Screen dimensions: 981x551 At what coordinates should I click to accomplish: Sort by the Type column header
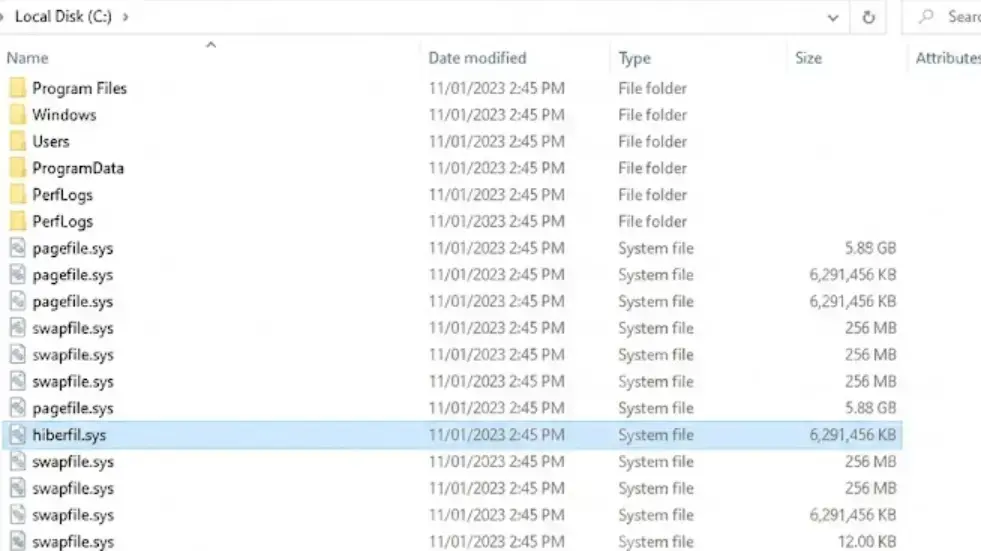click(x=634, y=58)
